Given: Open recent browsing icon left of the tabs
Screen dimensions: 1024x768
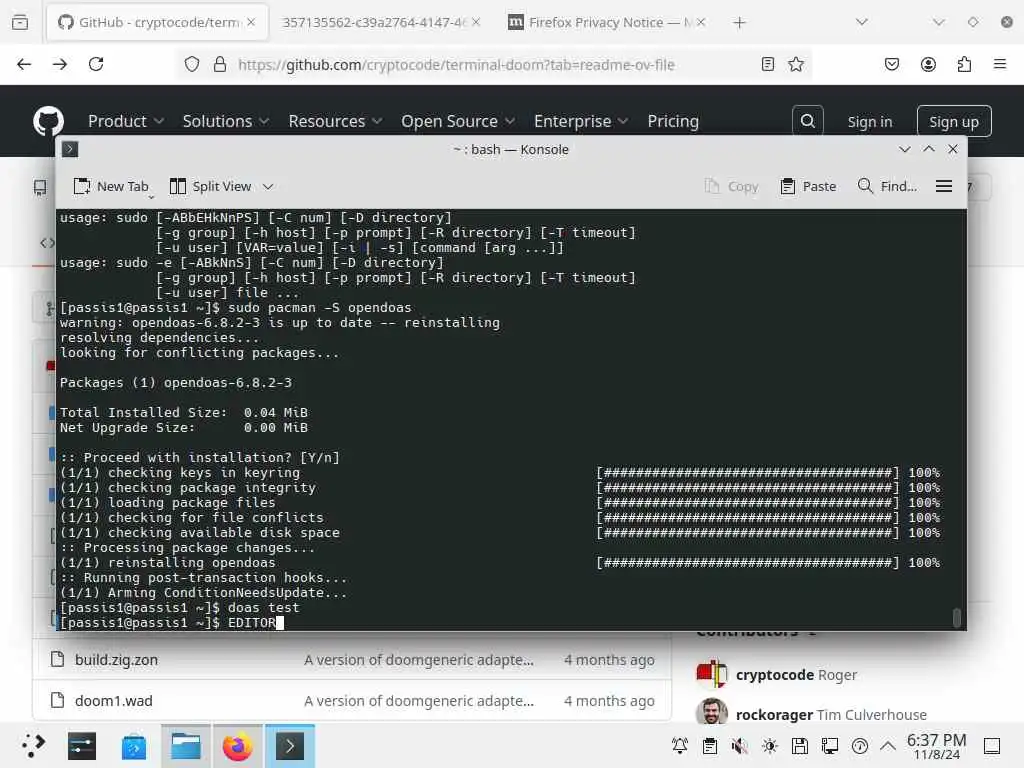Looking at the screenshot, I should pyautogui.click(x=20, y=22).
